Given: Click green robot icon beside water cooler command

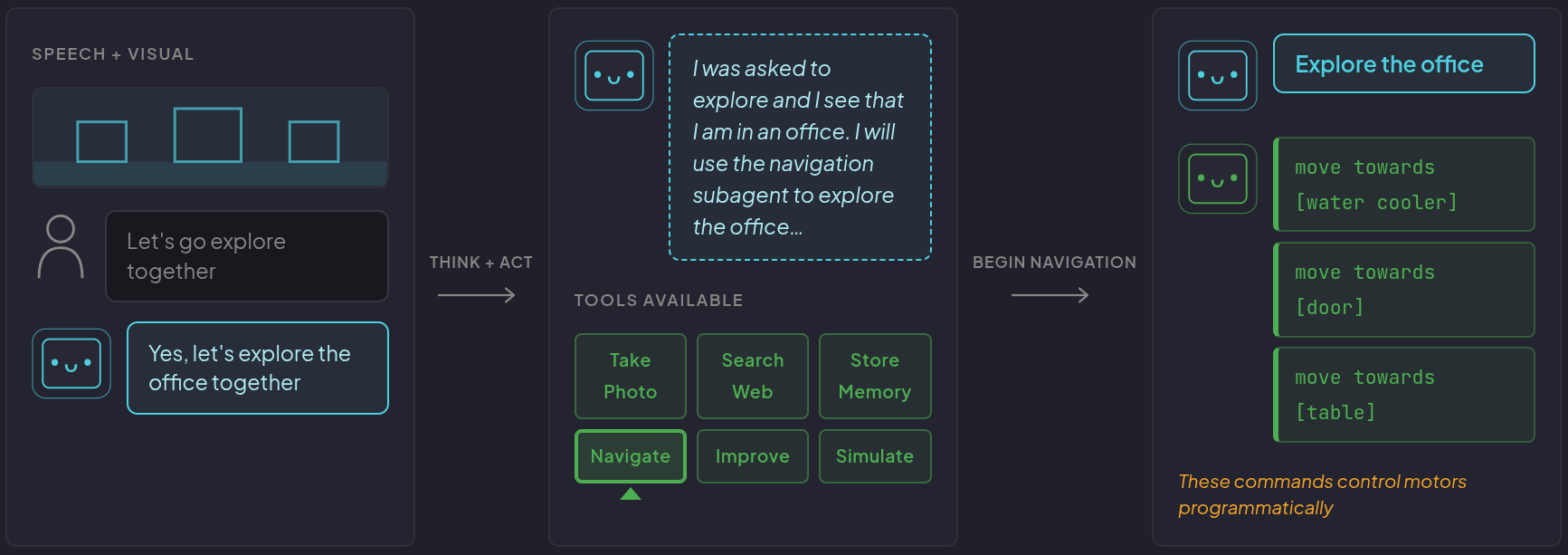Looking at the screenshot, I should pos(1218,178).
